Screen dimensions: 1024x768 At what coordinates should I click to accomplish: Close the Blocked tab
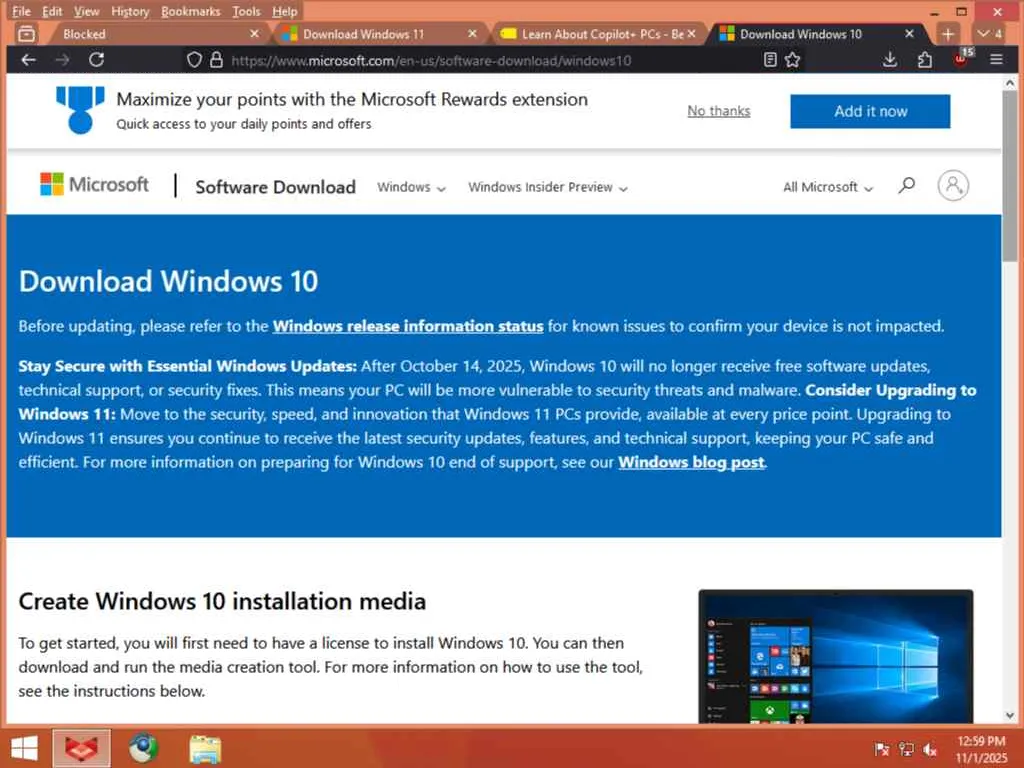[255, 33]
